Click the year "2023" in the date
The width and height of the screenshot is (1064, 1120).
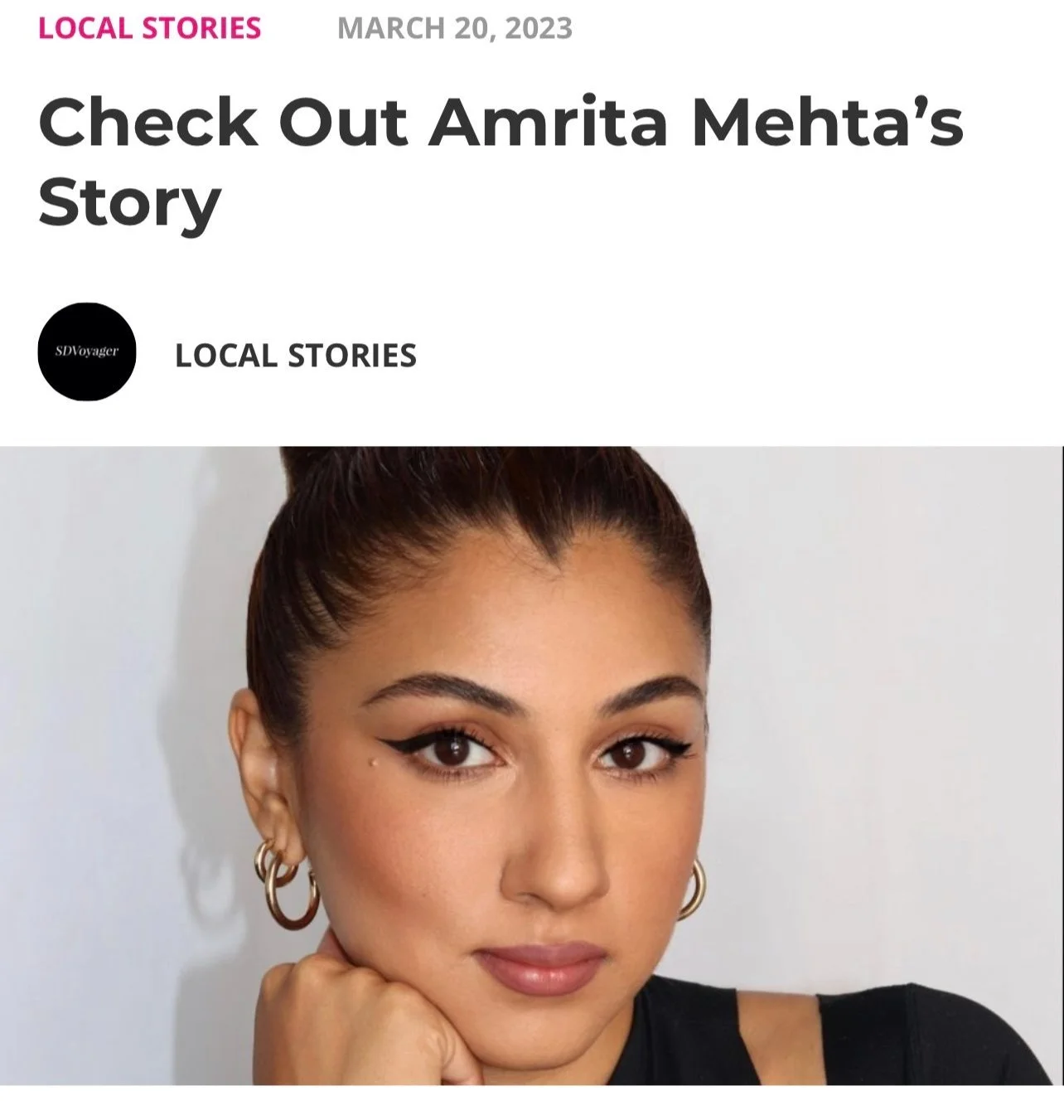538,28
